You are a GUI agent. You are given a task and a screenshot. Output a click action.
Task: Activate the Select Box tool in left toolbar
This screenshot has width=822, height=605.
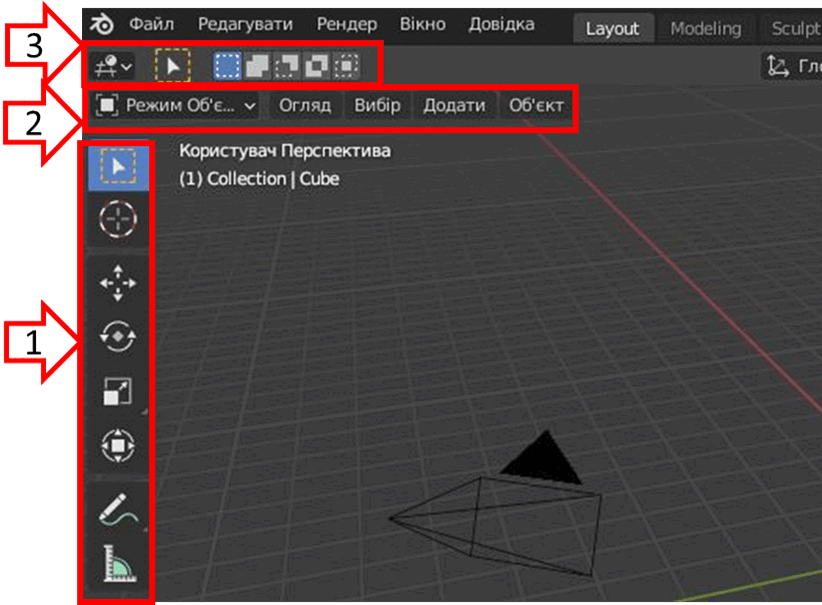(x=118, y=168)
